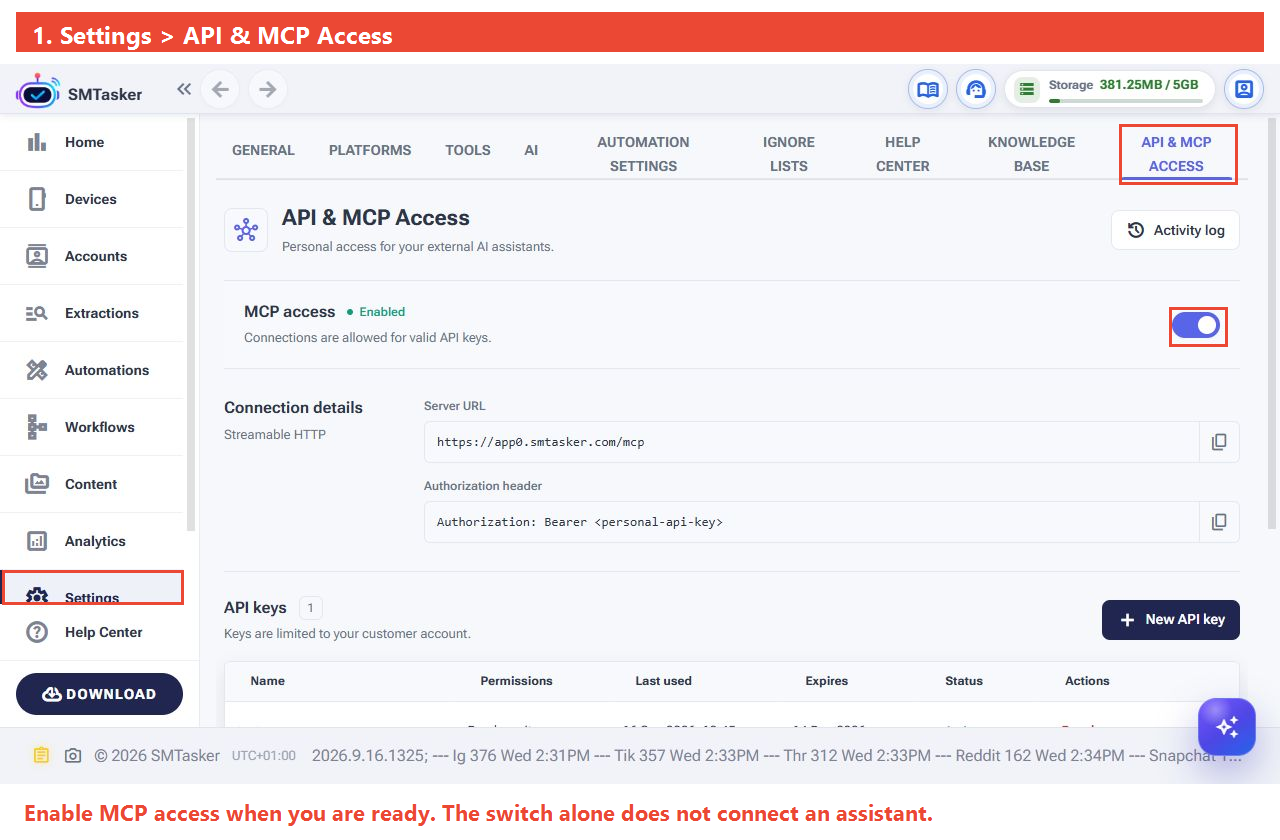Click the Expires column header
The height and width of the screenshot is (840, 1280).
(x=826, y=681)
